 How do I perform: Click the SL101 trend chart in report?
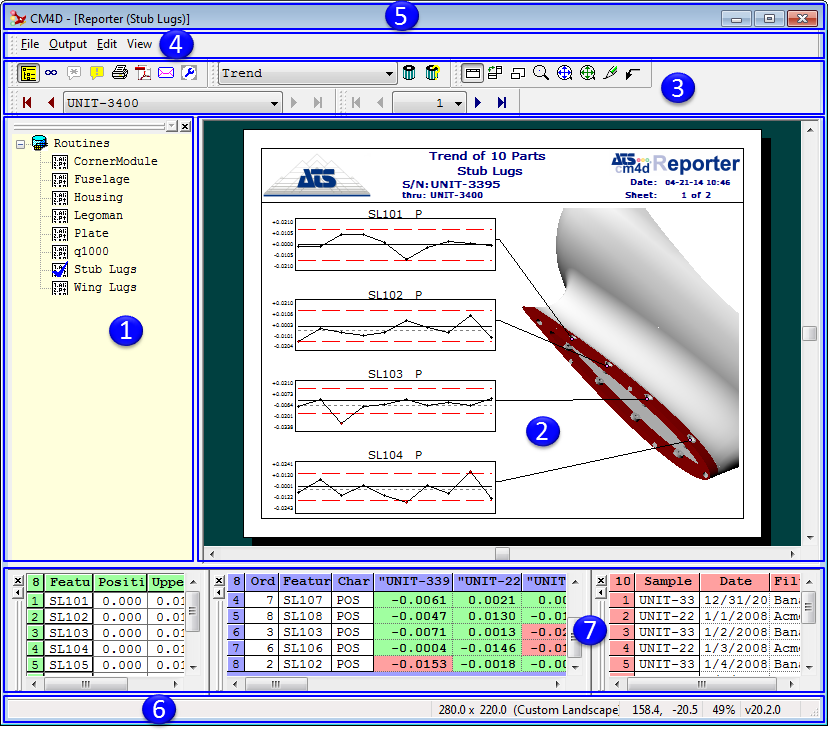click(x=395, y=244)
